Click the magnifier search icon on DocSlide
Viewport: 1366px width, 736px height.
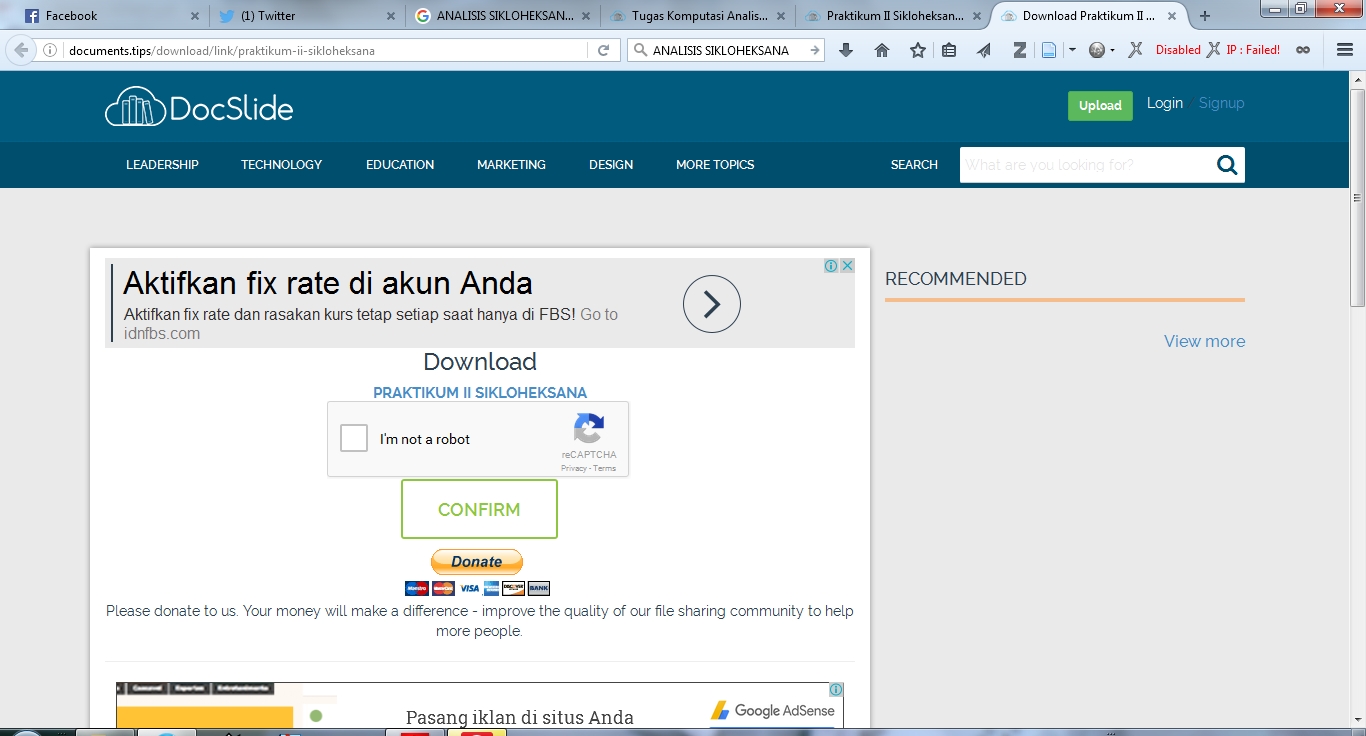point(1226,165)
